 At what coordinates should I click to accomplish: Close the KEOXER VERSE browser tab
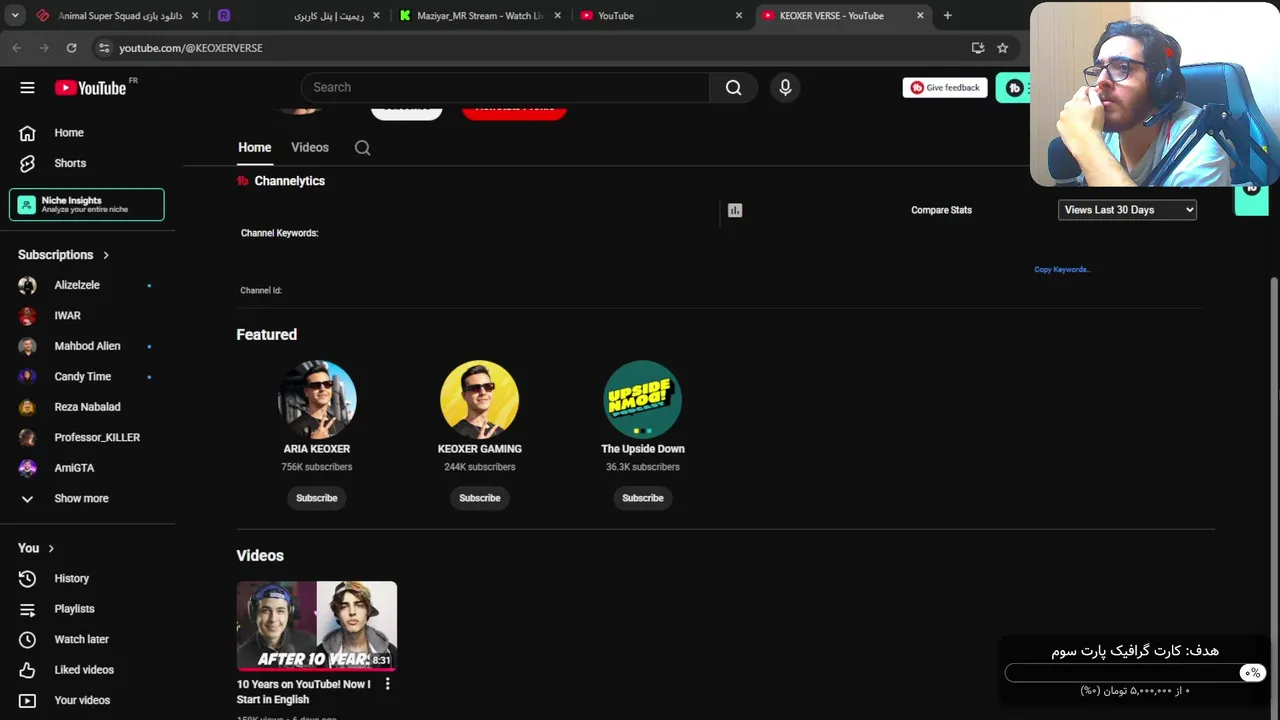click(920, 16)
